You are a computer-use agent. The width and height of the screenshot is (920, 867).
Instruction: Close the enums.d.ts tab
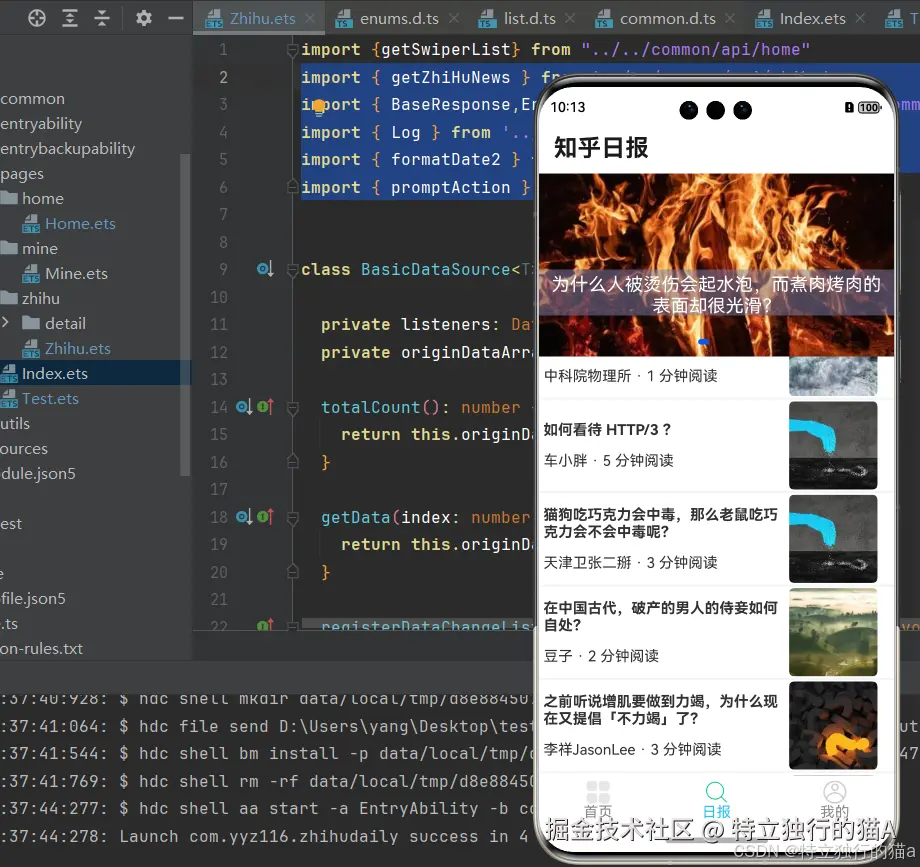[454, 19]
